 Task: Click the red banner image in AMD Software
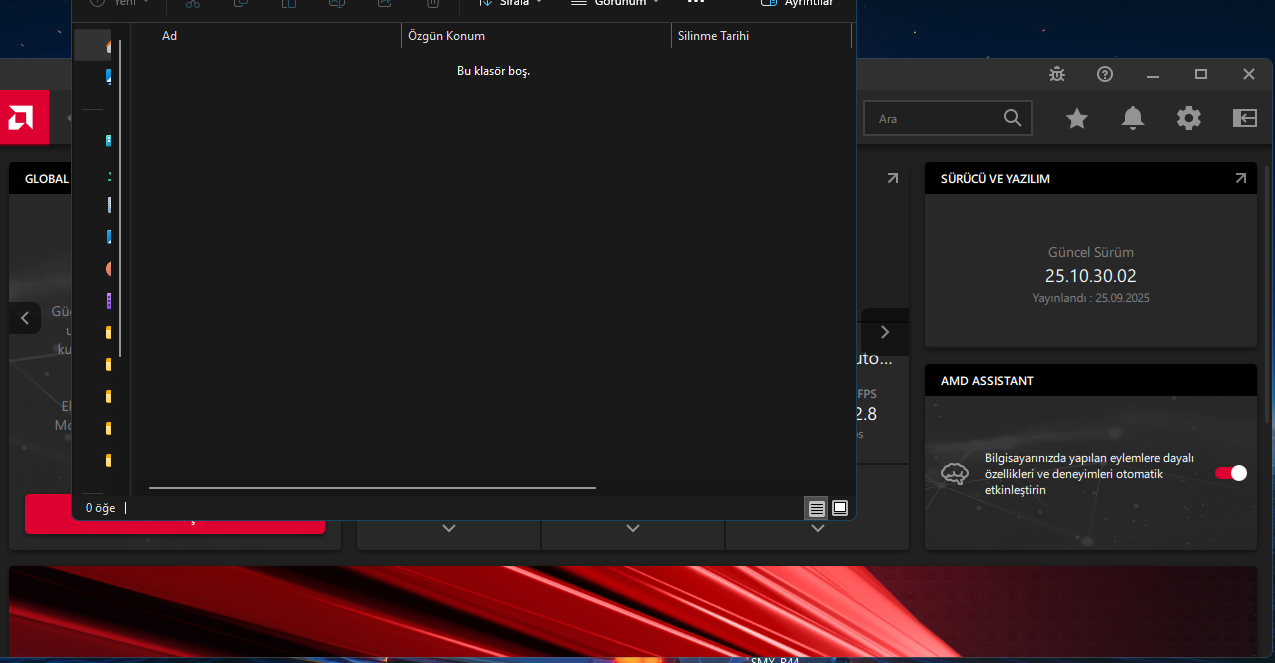tap(633, 611)
